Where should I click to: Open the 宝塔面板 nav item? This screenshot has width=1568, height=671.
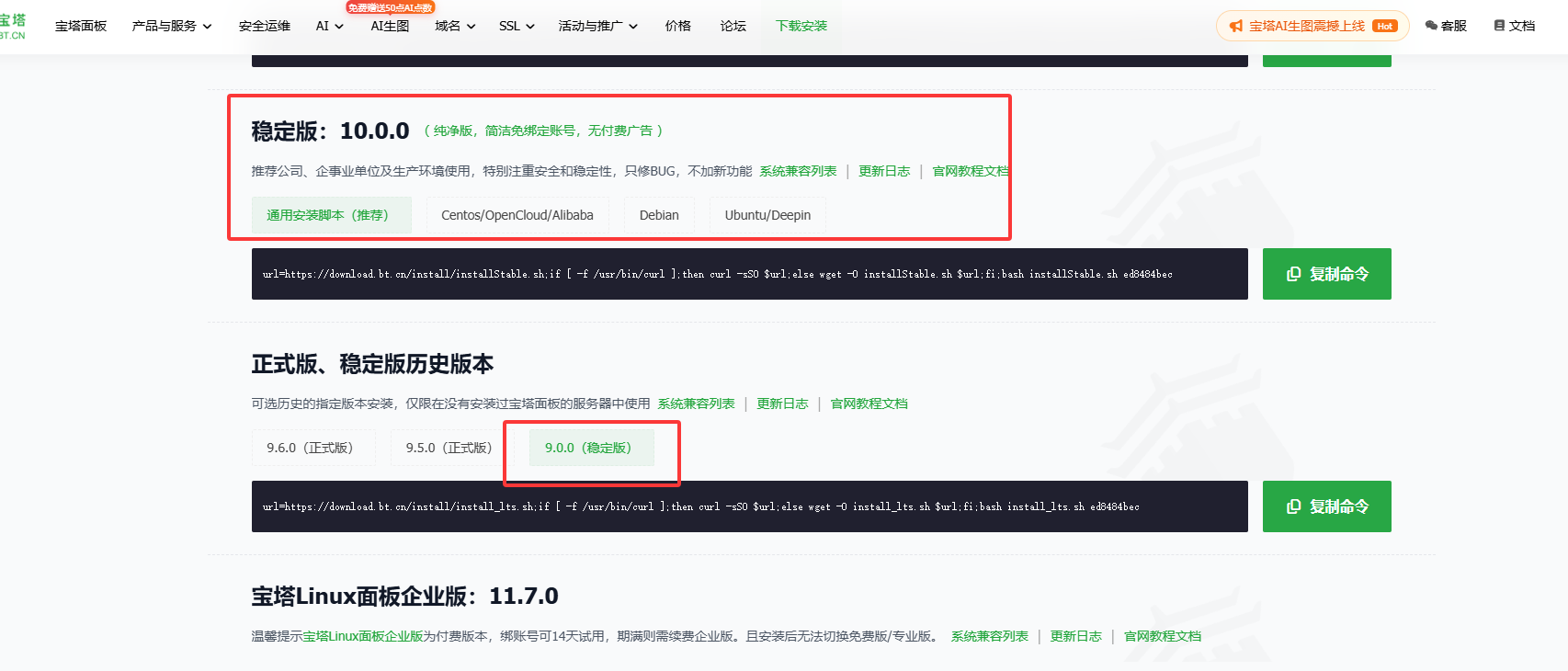tap(81, 26)
